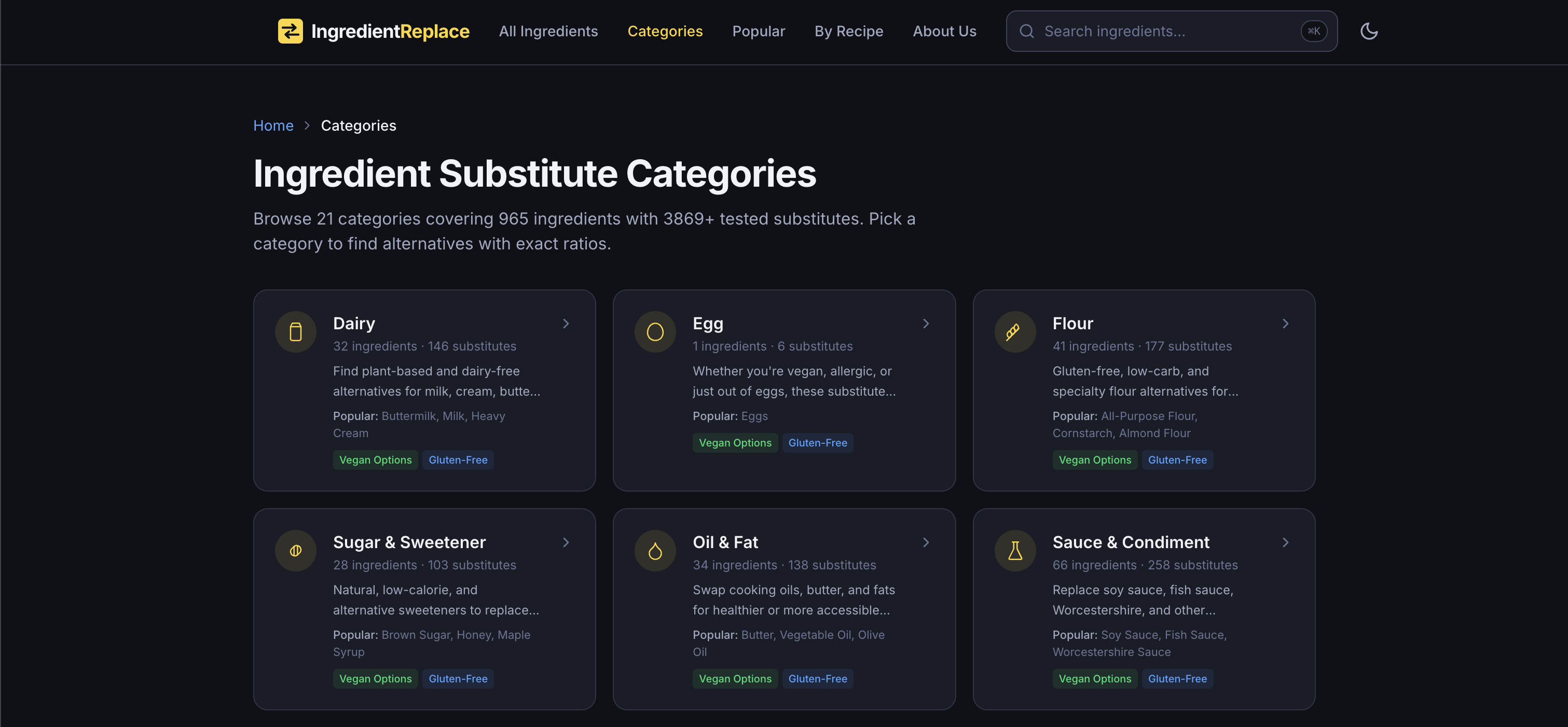The image size is (1568, 727).
Task: Click the Sauce & Condiment flask icon
Action: point(1015,551)
